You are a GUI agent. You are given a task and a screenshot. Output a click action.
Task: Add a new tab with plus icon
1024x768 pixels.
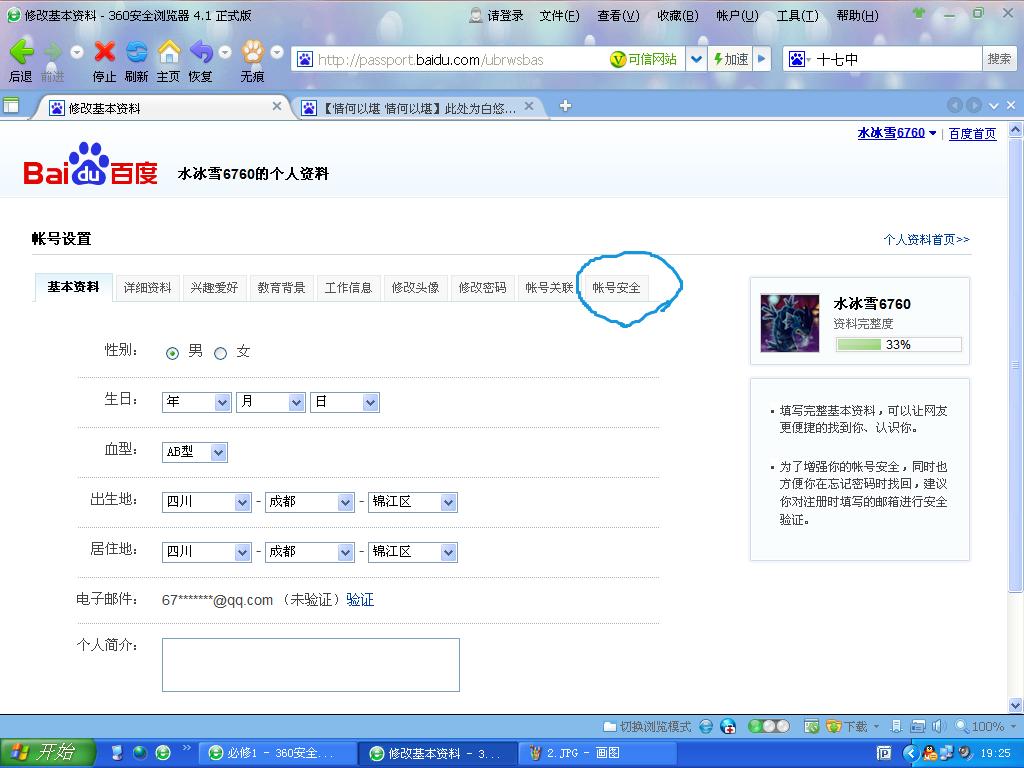566,106
